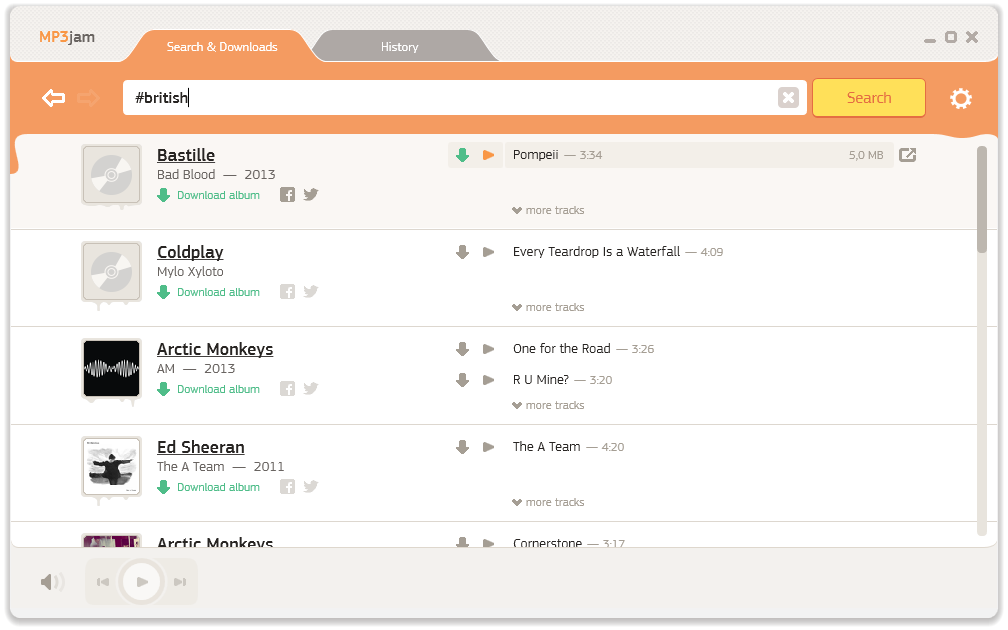The height and width of the screenshot is (630, 1008).
Task: Play The A Team track
Action: point(489,447)
